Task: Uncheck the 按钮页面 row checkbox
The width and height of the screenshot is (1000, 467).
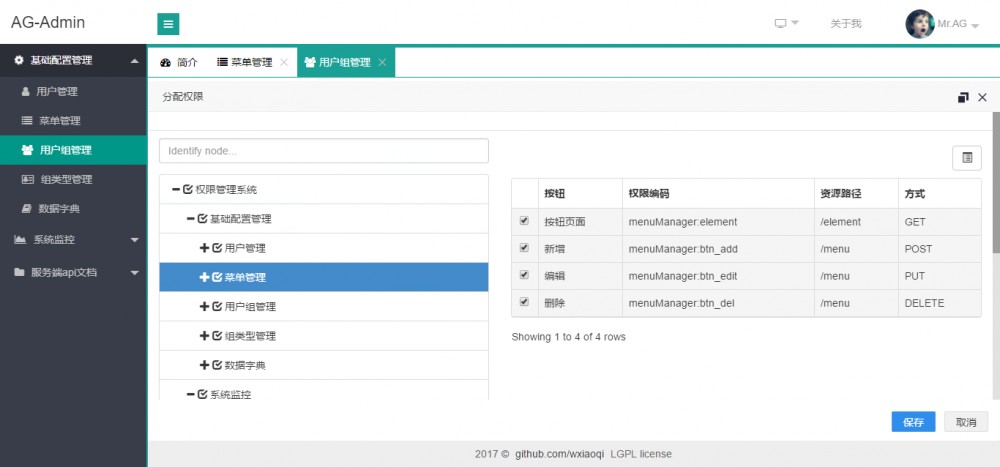Action: [524, 221]
